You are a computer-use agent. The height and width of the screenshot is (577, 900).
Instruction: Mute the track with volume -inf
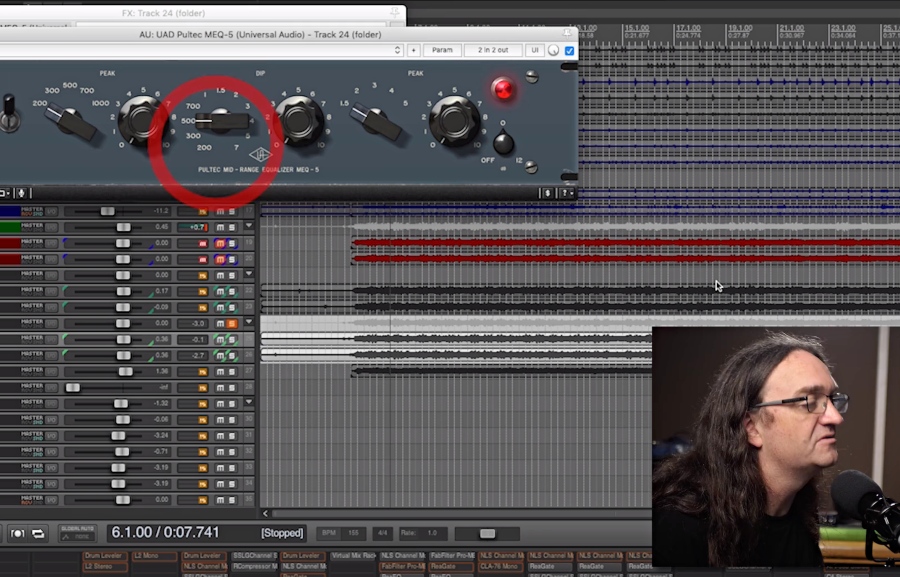220,388
